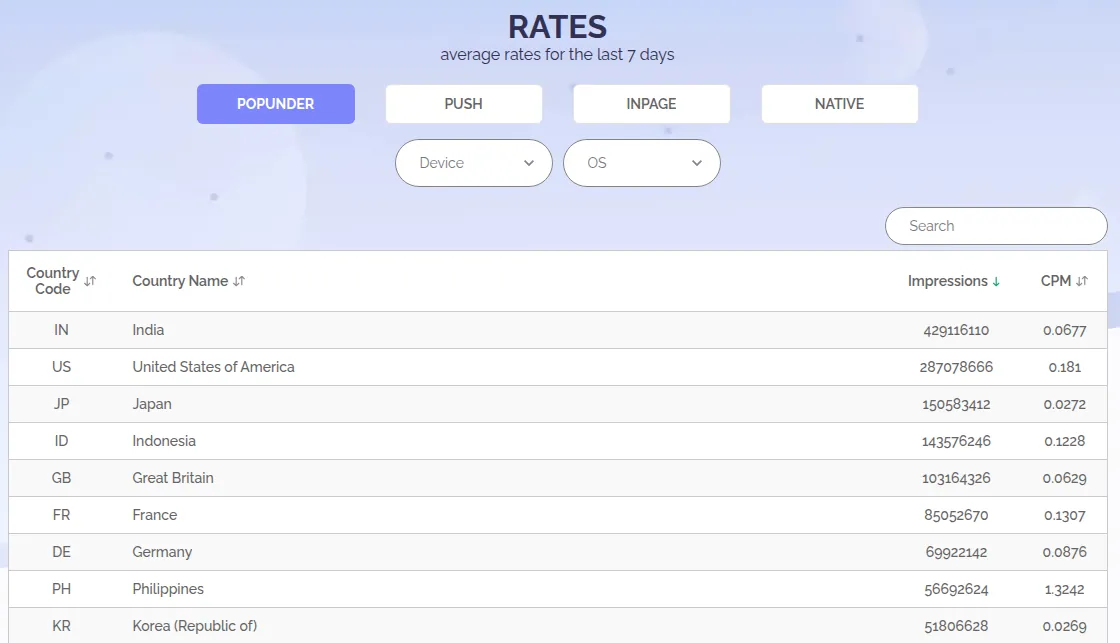Click CPM value 0.0269
1120x643 pixels.
pos(1064,626)
